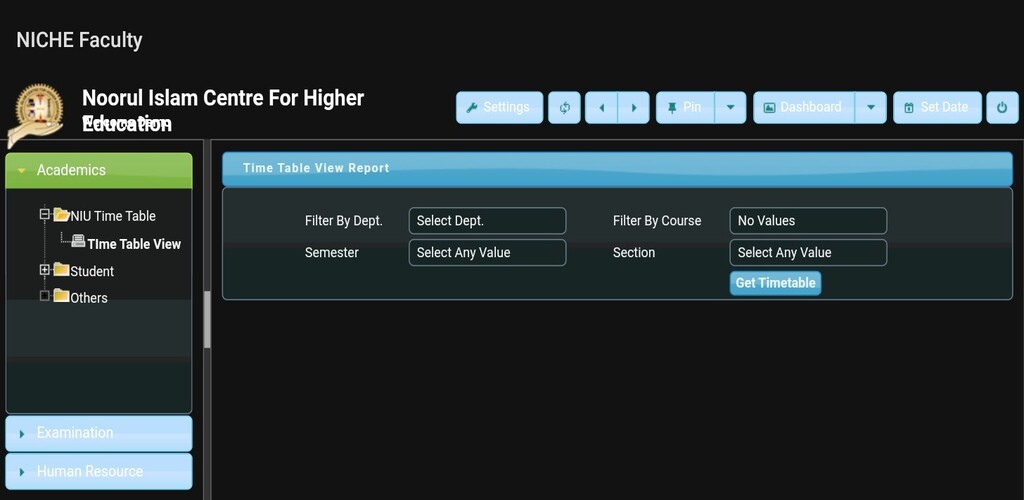Open the Section dropdown

point(807,253)
